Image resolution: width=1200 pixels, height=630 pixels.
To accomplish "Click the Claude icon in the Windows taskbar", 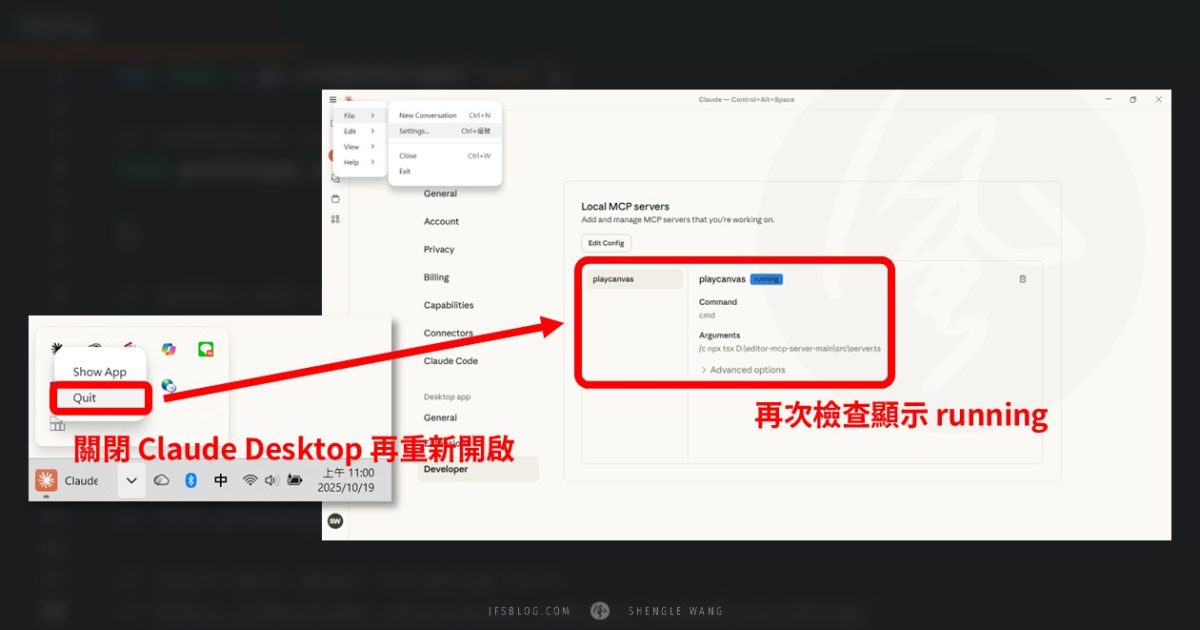I will pyautogui.click(x=47, y=480).
